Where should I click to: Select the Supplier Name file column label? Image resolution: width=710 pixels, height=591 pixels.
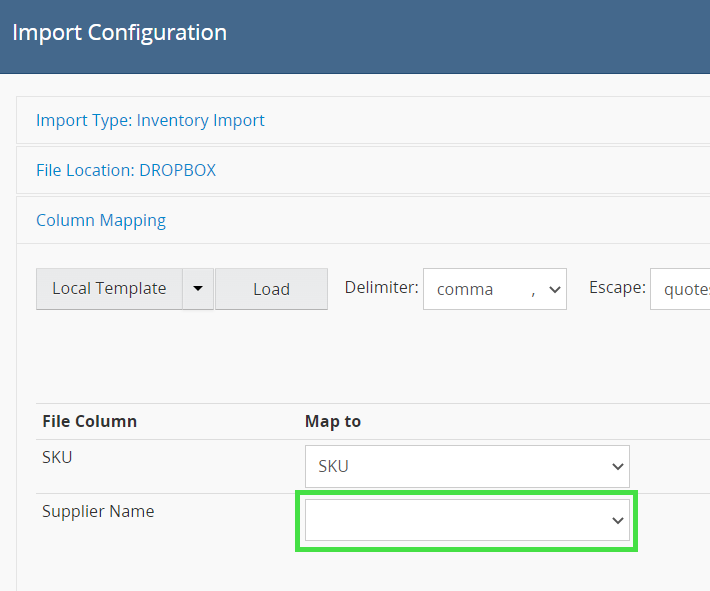98,511
